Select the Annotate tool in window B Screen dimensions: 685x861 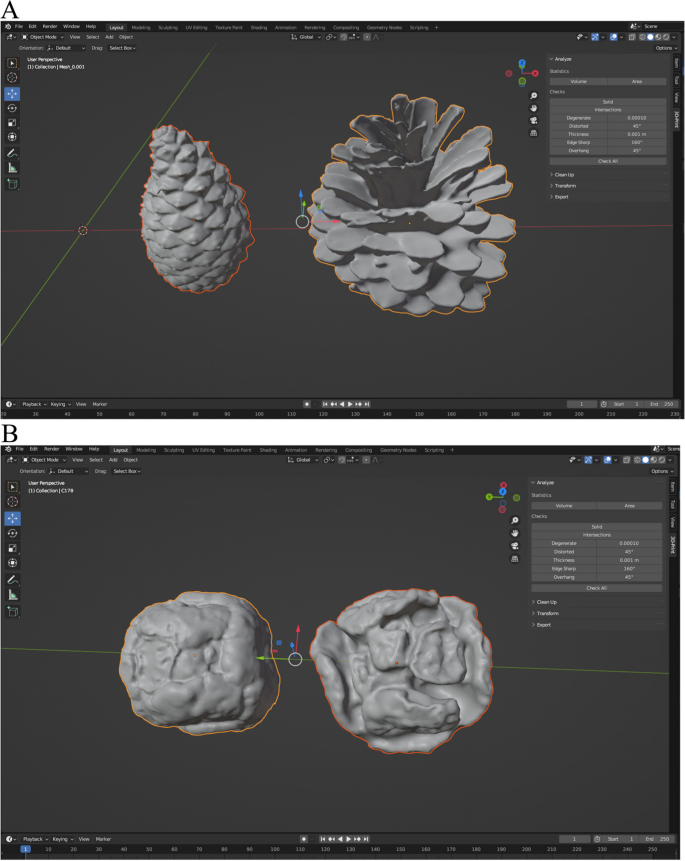(13, 579)
